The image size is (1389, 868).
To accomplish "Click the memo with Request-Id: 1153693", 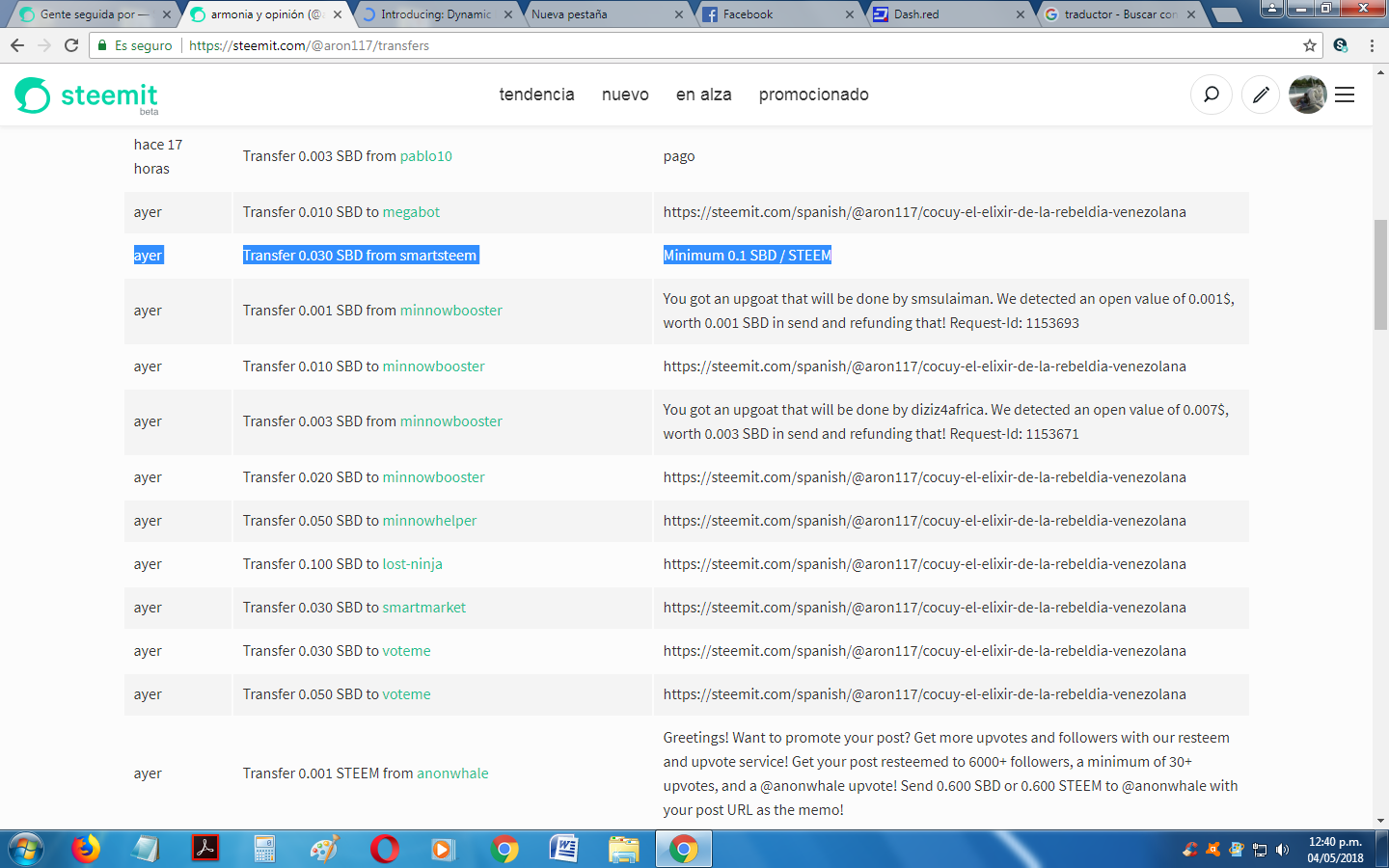I will tap(949, 311).
